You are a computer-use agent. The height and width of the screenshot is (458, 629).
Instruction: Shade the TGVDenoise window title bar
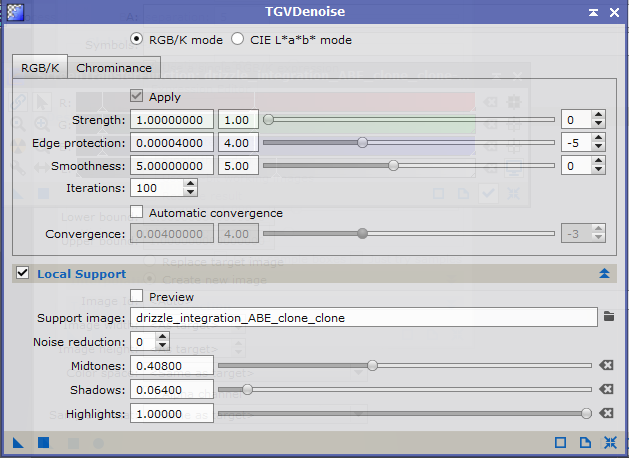click(x=594, y=12)
